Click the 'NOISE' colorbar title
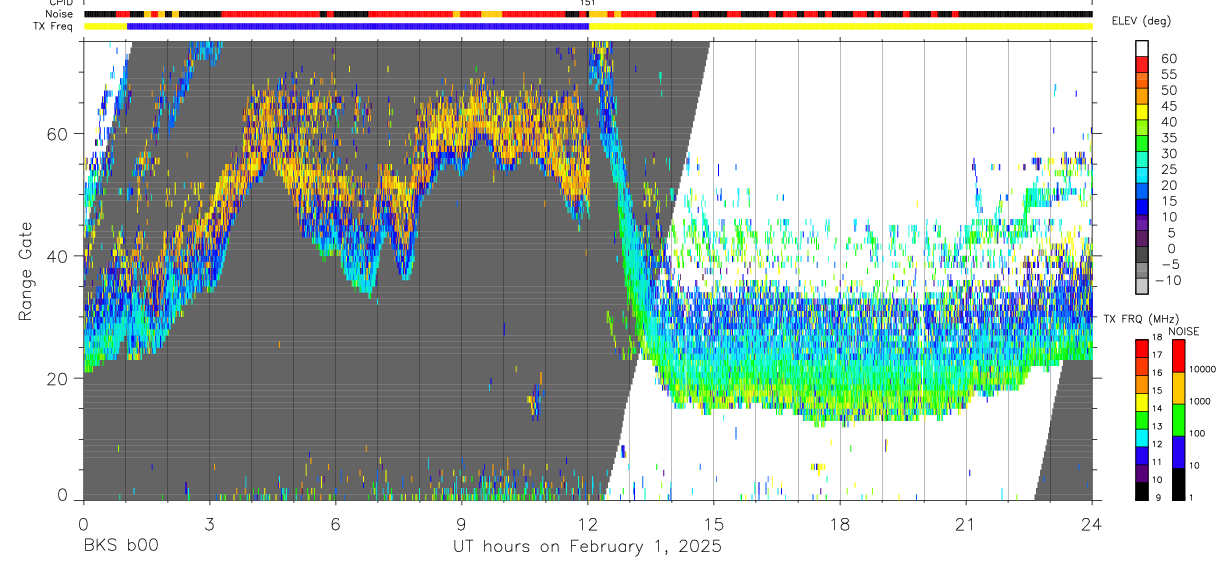Viewport: 1228px width, 567px height. pos(1184,331)
